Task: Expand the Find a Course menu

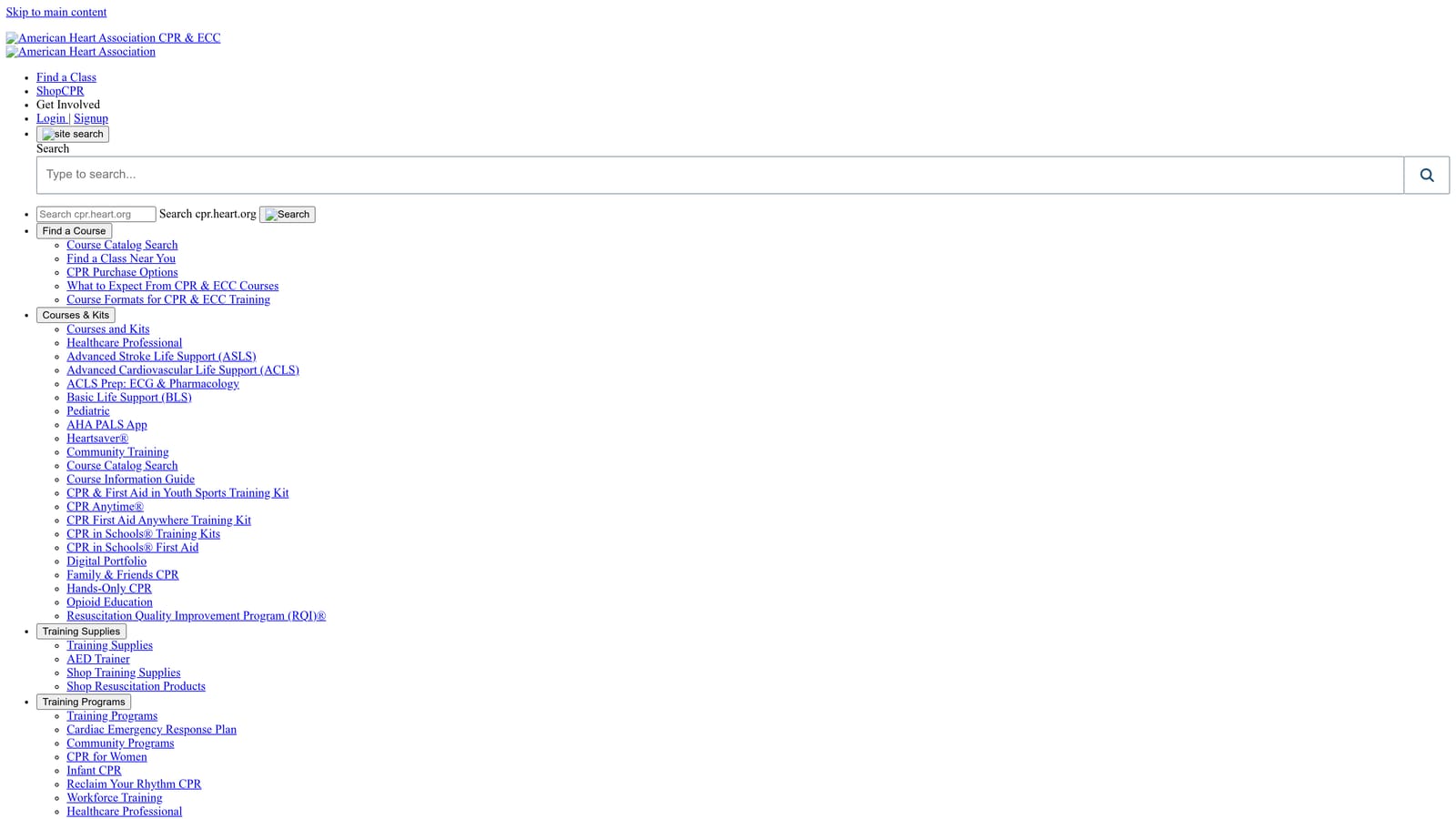Action: click(x=74, y=231)
